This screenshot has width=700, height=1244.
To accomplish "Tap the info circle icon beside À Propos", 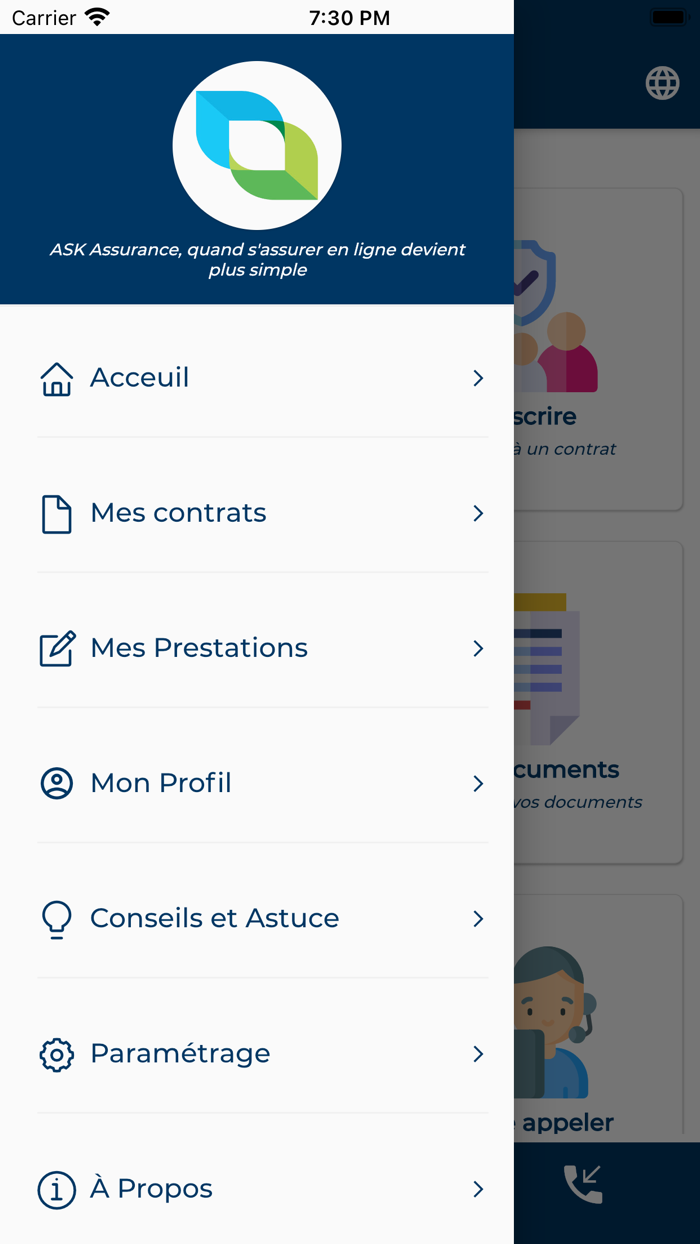I will pyautogui.click(x=57, y=1189).
